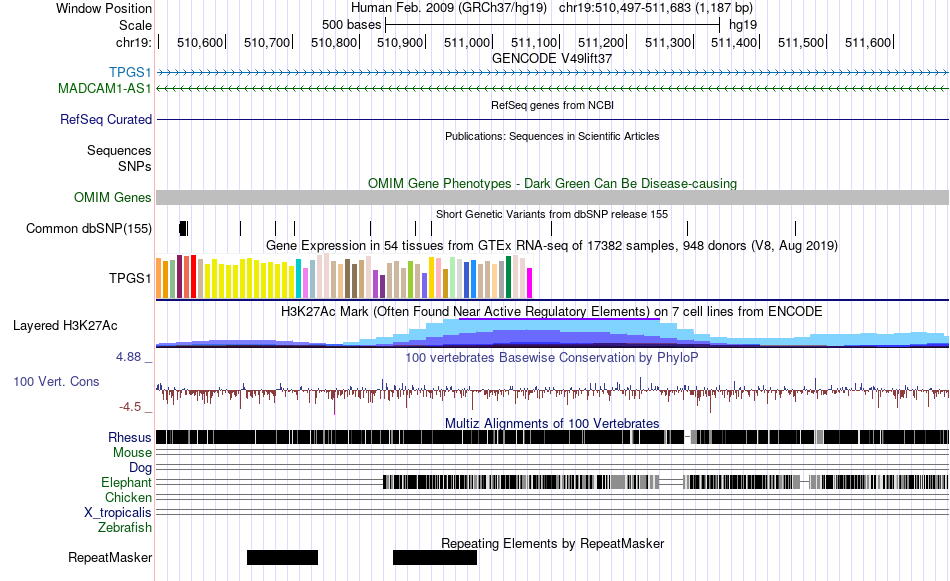
Task: Click the Window Position label
Action: (104, 8)
